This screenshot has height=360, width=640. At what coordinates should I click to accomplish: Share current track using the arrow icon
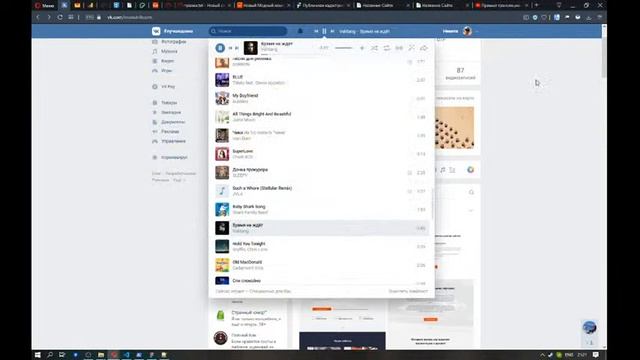[424, 48]
